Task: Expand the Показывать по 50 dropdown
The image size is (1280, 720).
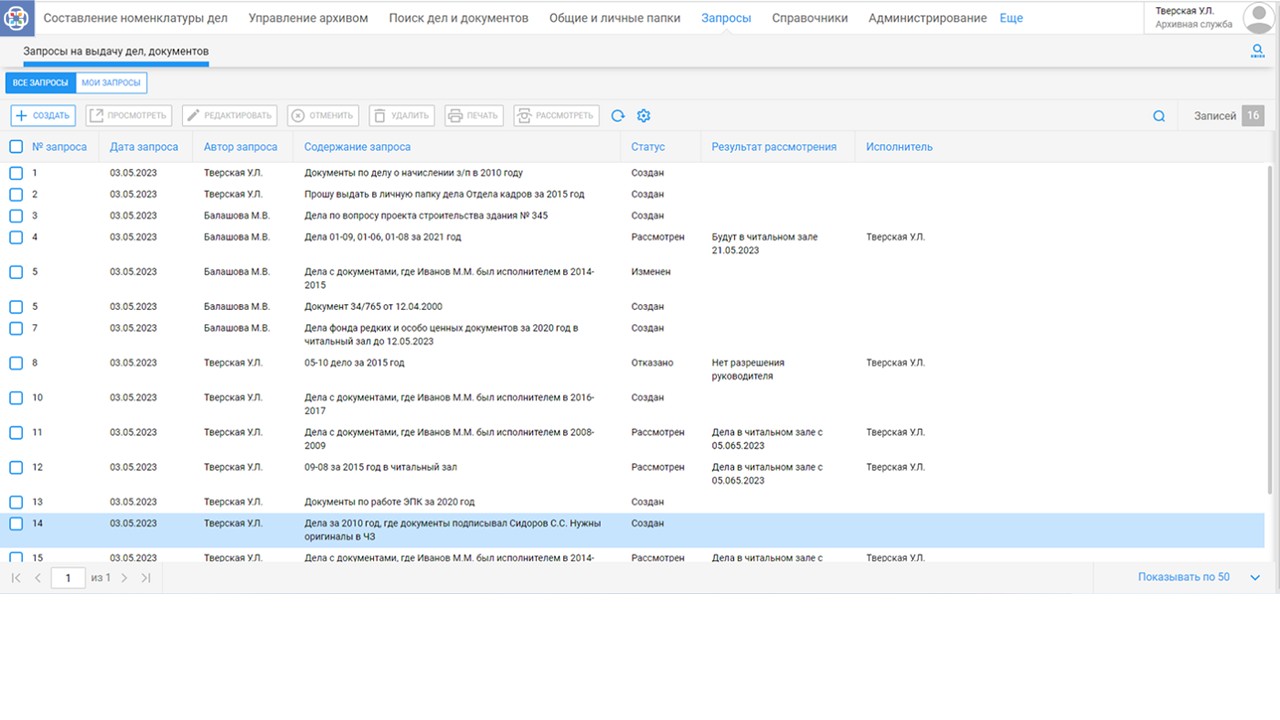Action: (x=1256, y=578)
